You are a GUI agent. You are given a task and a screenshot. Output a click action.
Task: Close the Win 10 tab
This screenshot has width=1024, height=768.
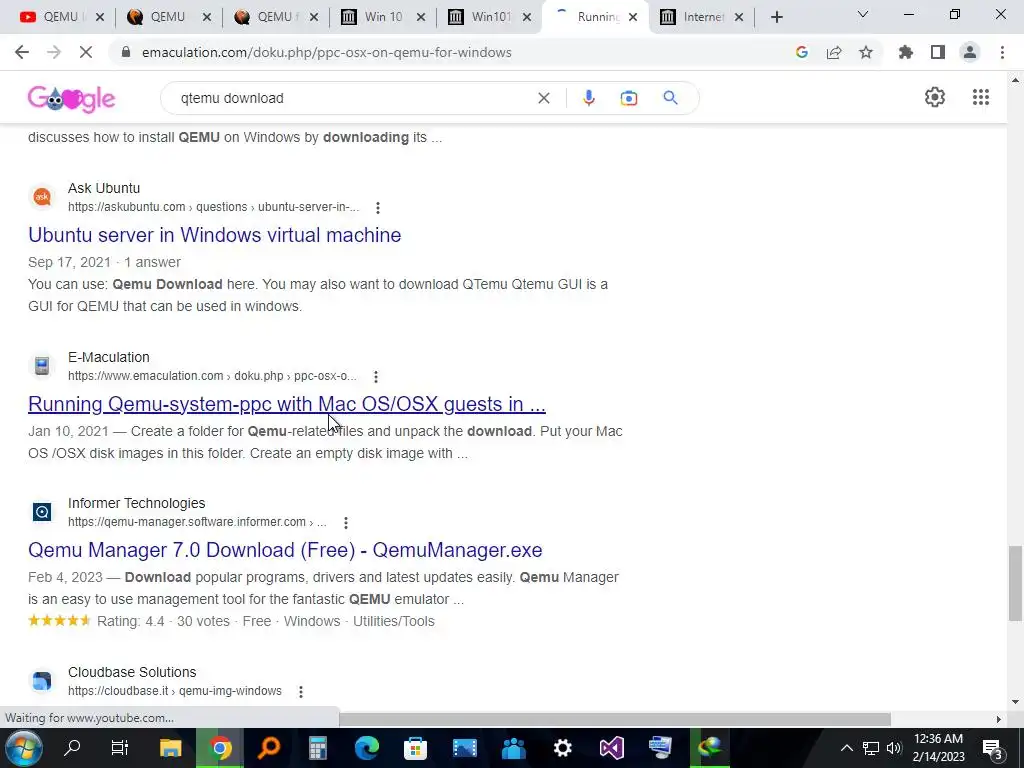coord(421,18)
